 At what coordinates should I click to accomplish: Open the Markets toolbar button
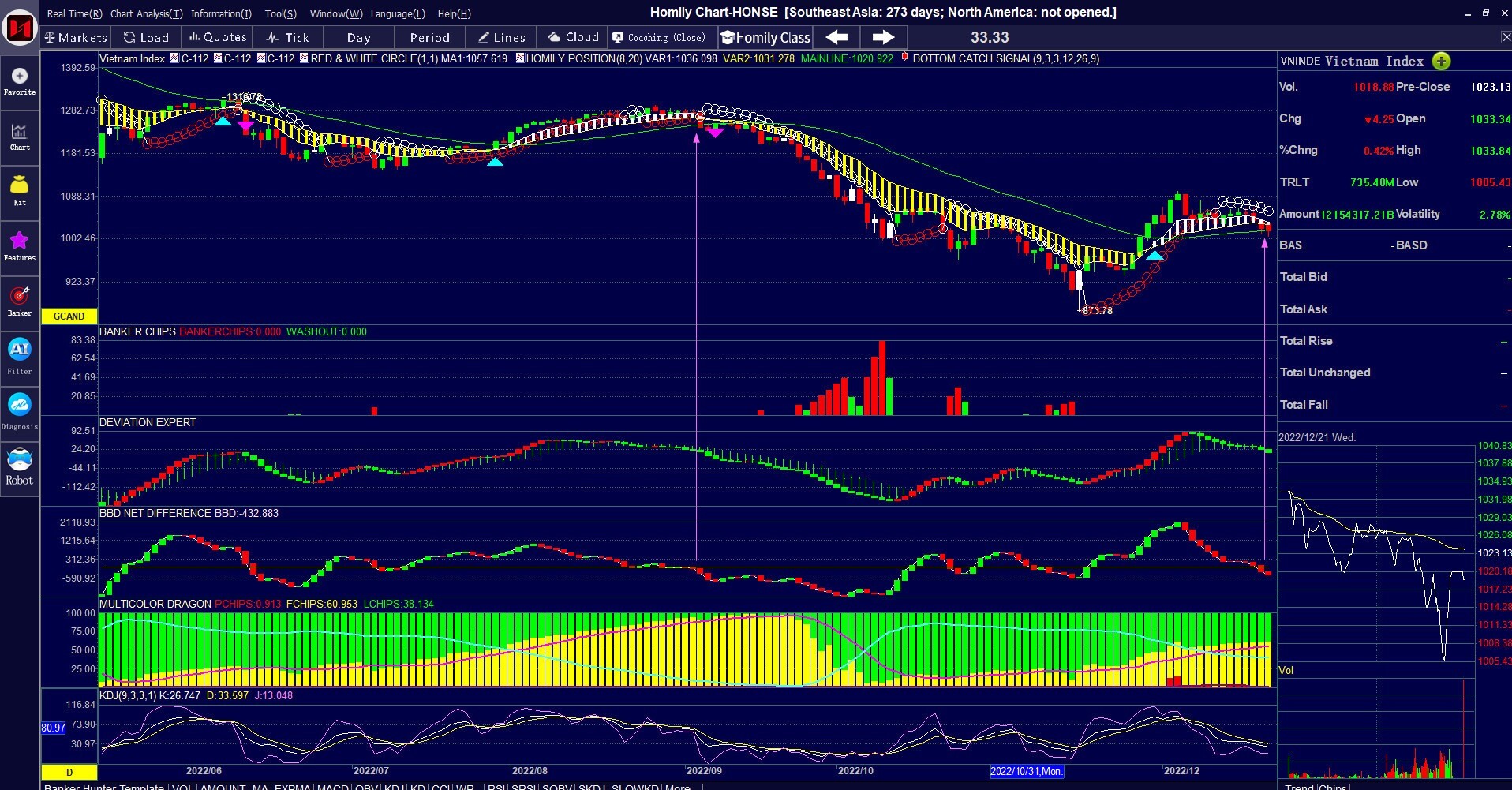76,37
